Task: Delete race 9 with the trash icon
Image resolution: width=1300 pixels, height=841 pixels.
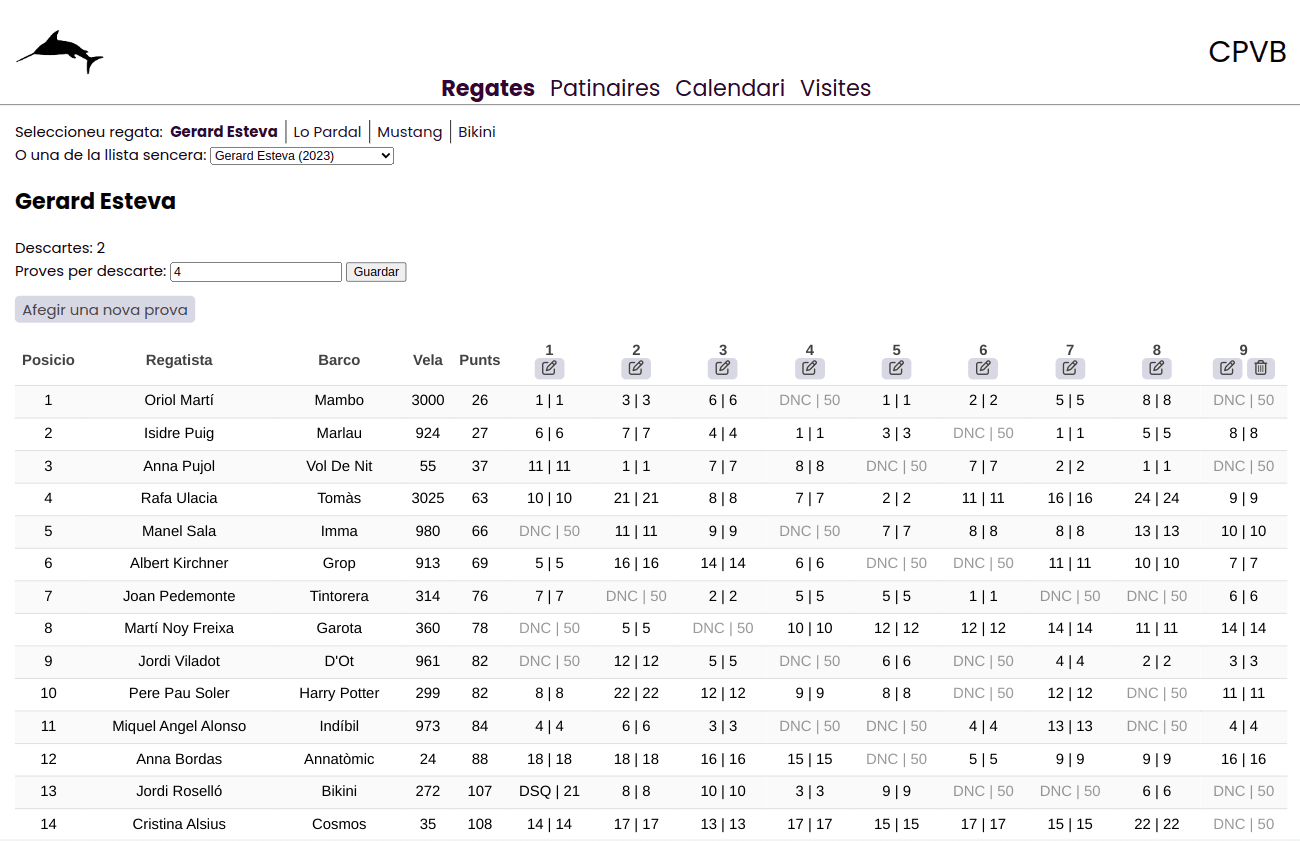Action: (1261, 368)
